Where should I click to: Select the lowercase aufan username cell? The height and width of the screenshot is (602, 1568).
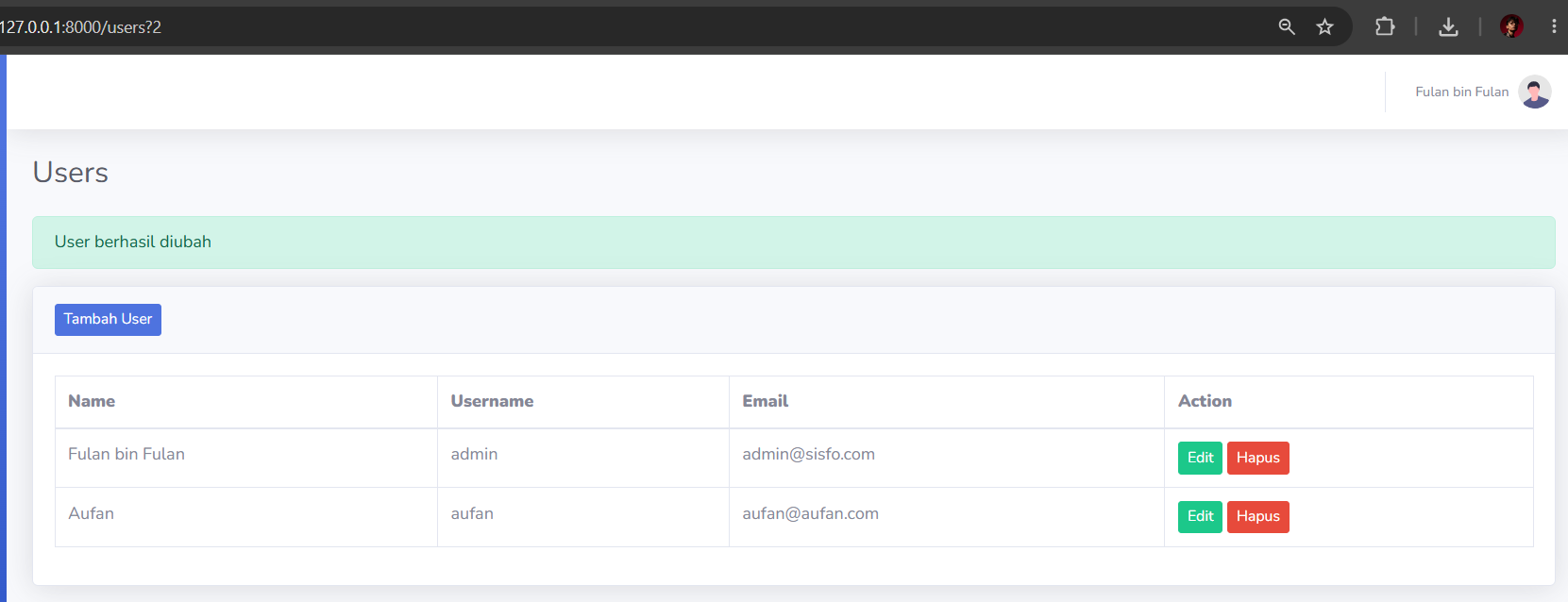pos(583,517)
